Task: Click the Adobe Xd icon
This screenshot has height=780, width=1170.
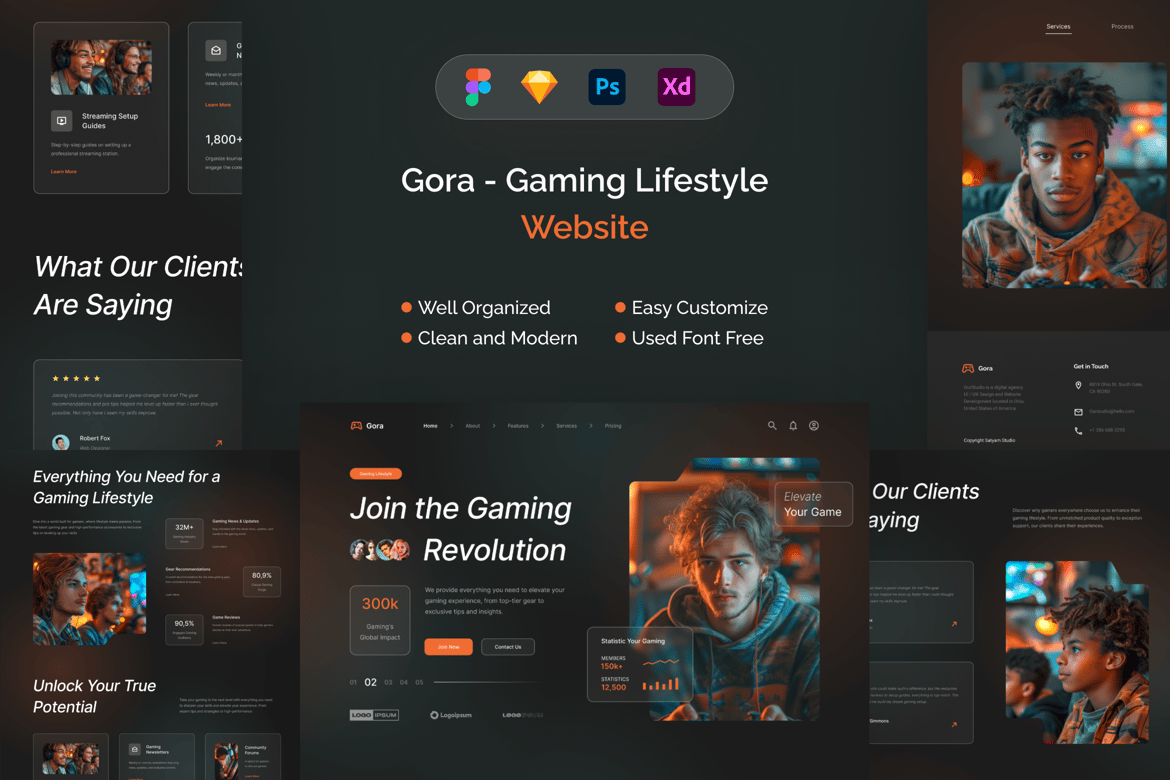Action: (676, 87)
